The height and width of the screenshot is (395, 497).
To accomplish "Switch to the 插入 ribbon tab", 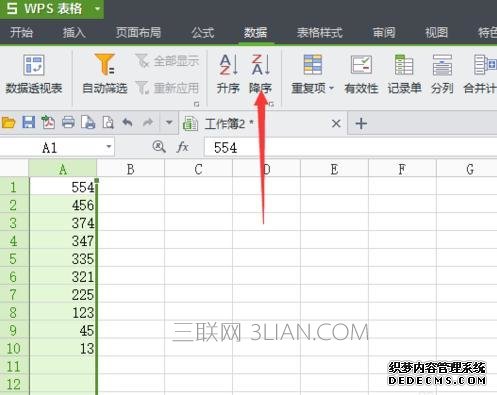I will [74, 33].
